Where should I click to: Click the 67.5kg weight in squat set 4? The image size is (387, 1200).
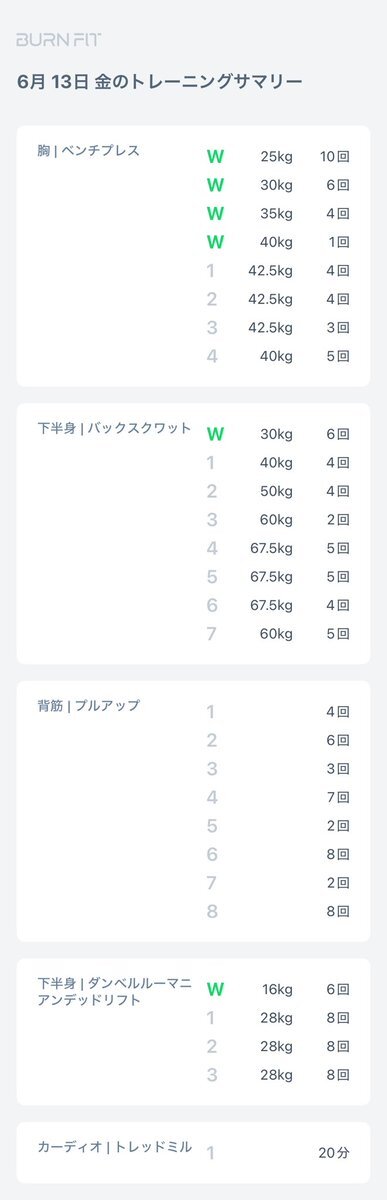(x=270, y=548)
